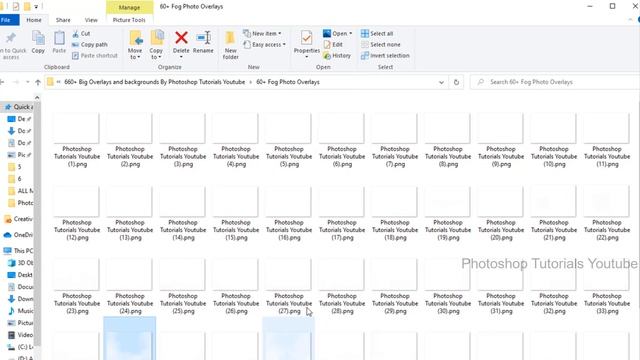Open file History

tap(337, 56)
